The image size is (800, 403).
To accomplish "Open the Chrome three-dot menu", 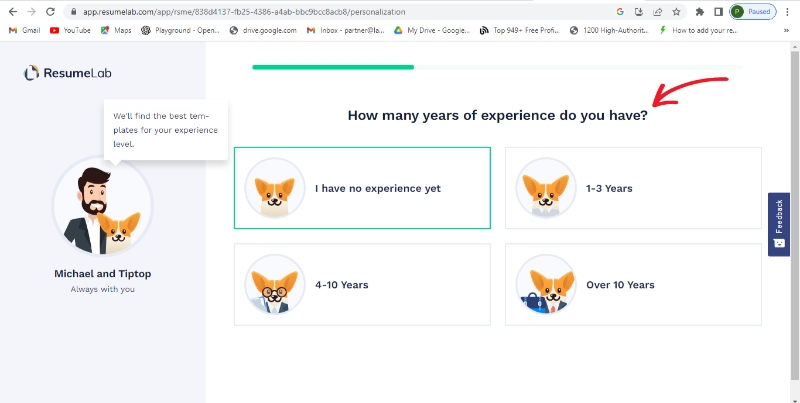I will pyautogui.click(x=789, y=12).
